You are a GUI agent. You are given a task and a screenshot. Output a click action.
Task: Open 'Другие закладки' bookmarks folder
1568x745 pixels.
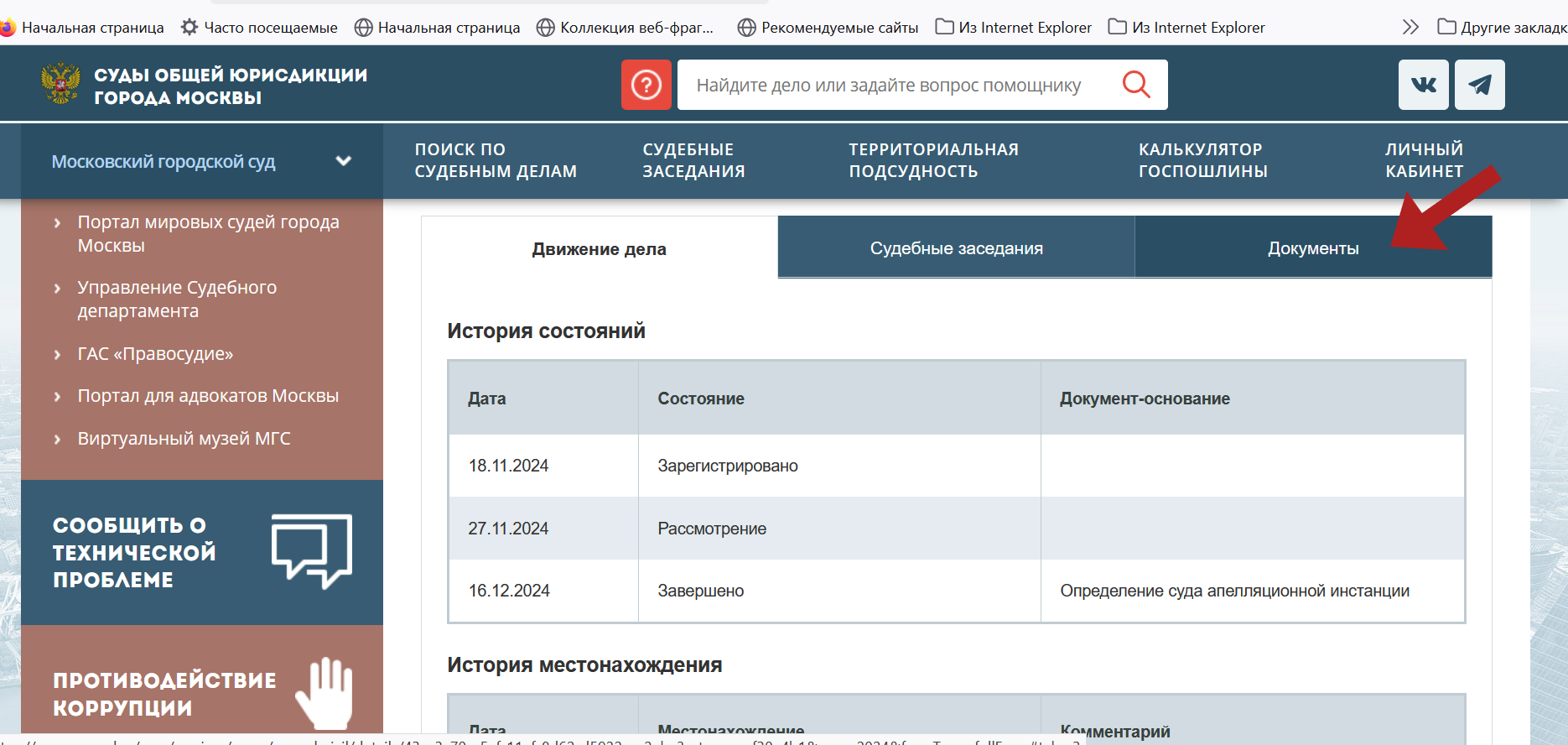[x=1502, y=28]
